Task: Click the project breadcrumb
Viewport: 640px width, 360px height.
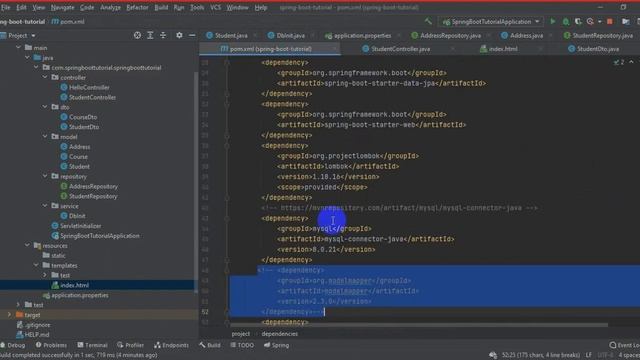Action: pos(240,334)
